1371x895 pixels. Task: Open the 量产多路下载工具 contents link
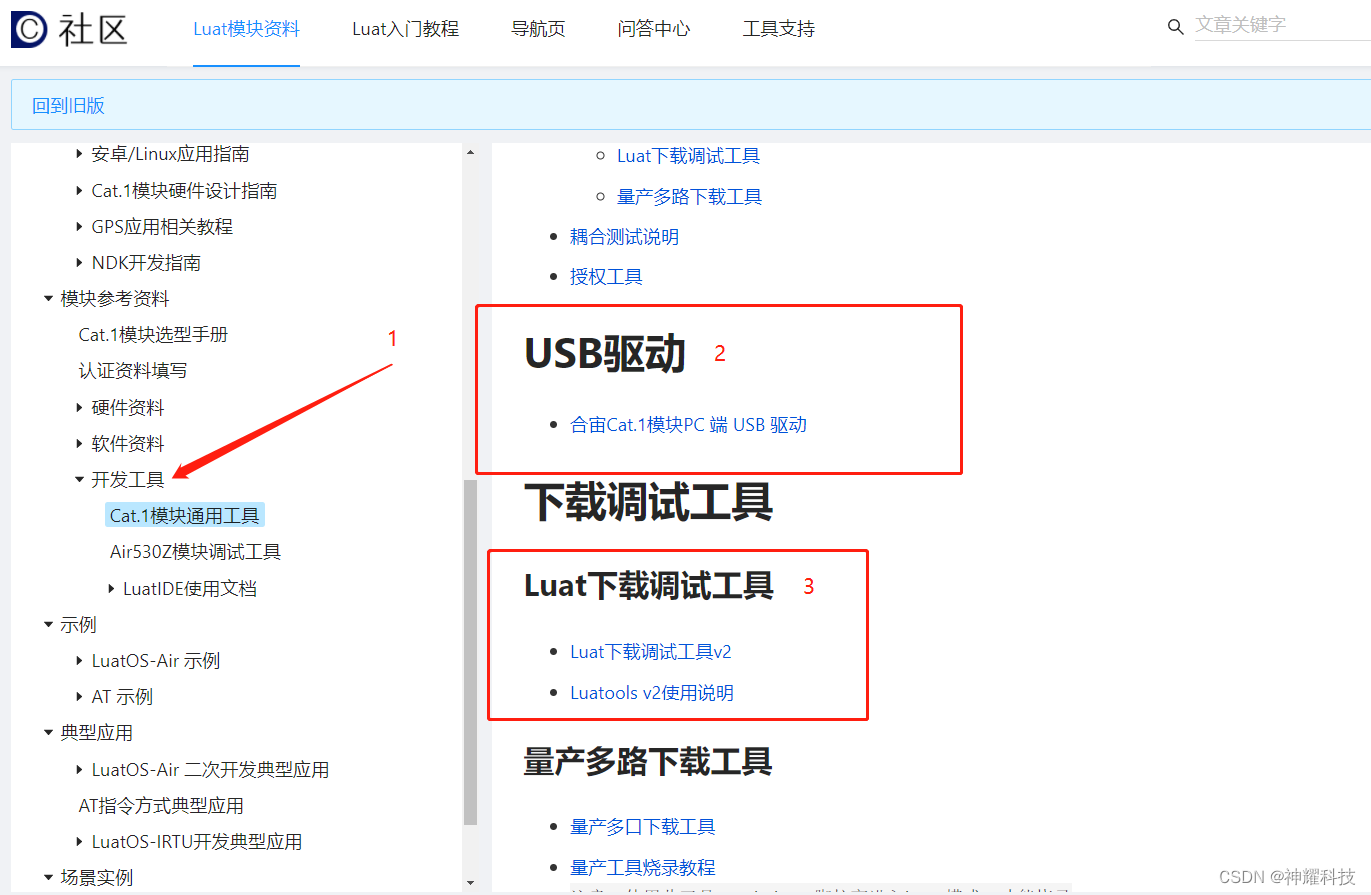click(x=689, y=197)
